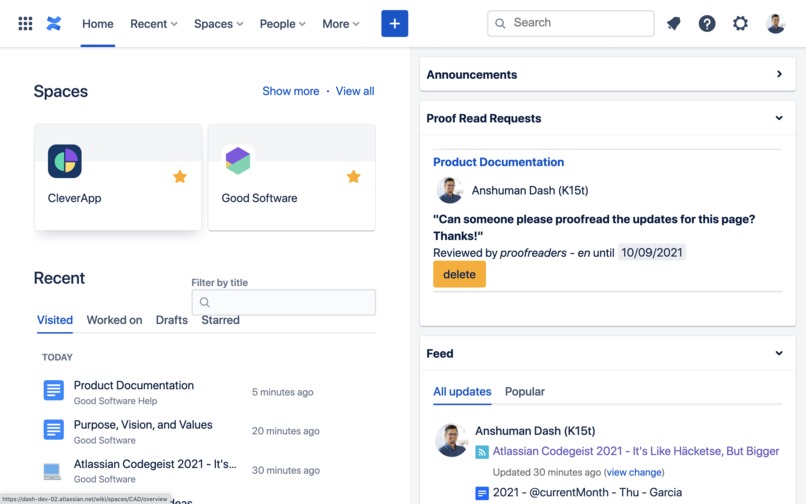Viewport: 806px width, 504px height.
Task: Open Atlassian Codegeist 2021 - It's... recent item
Action: (x=155, y=464)
